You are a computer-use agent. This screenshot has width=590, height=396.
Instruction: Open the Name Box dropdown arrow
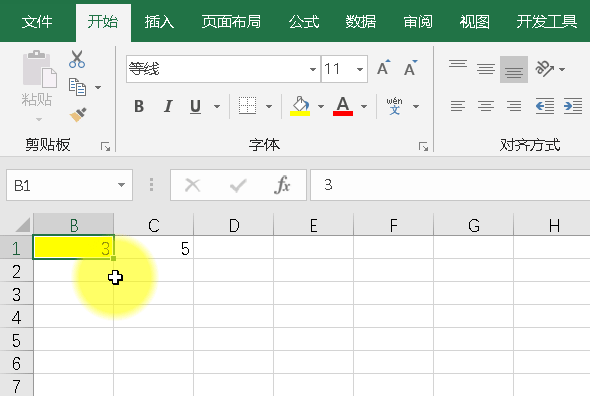121,185
